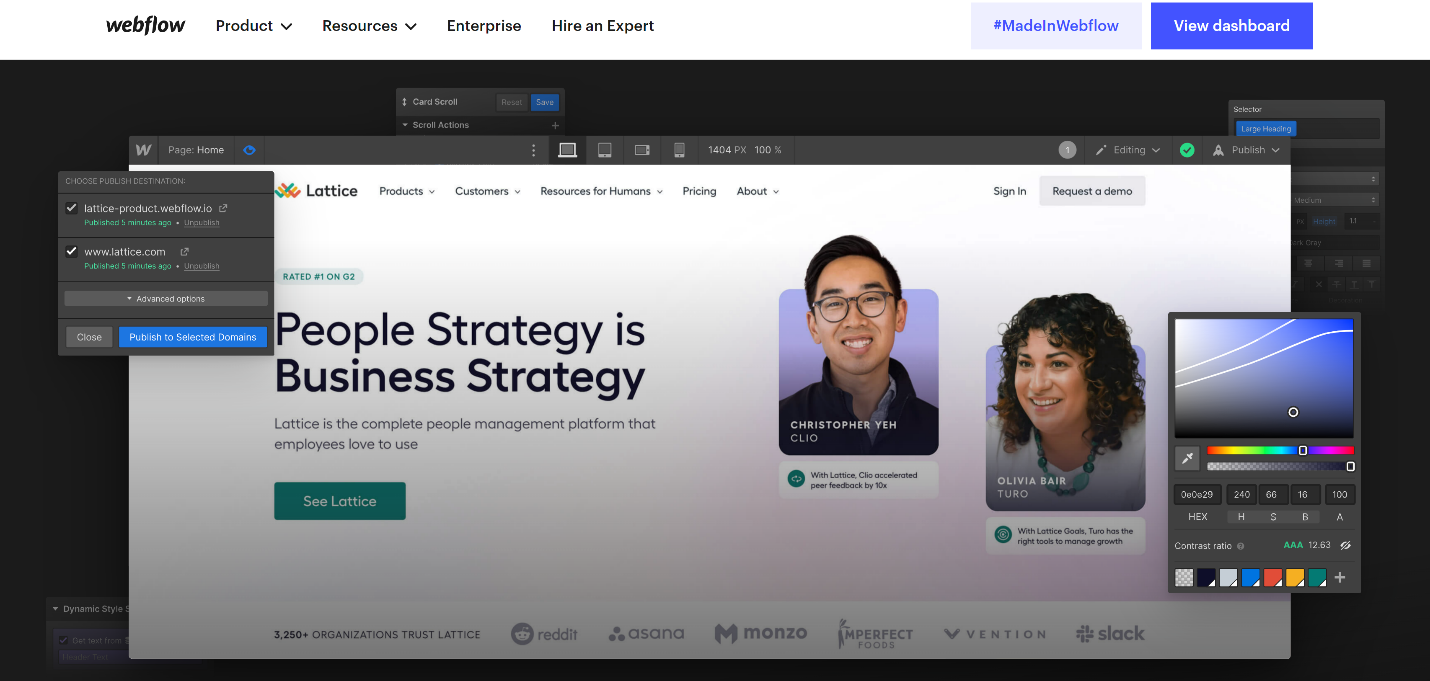Click Publish to Selected Domains
1430x681 pixels.
pyautogui.click(x=193, y=337)
